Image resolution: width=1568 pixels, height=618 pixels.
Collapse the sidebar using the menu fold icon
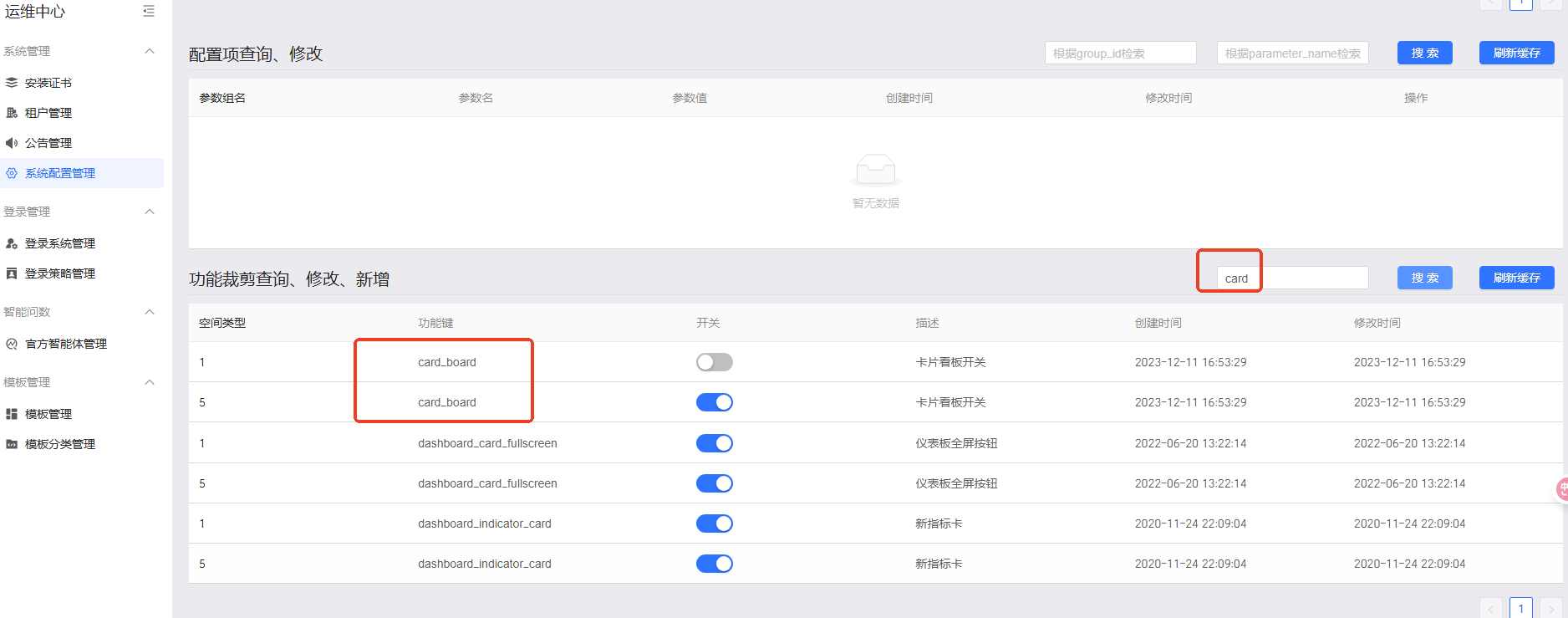click(149, 11)
